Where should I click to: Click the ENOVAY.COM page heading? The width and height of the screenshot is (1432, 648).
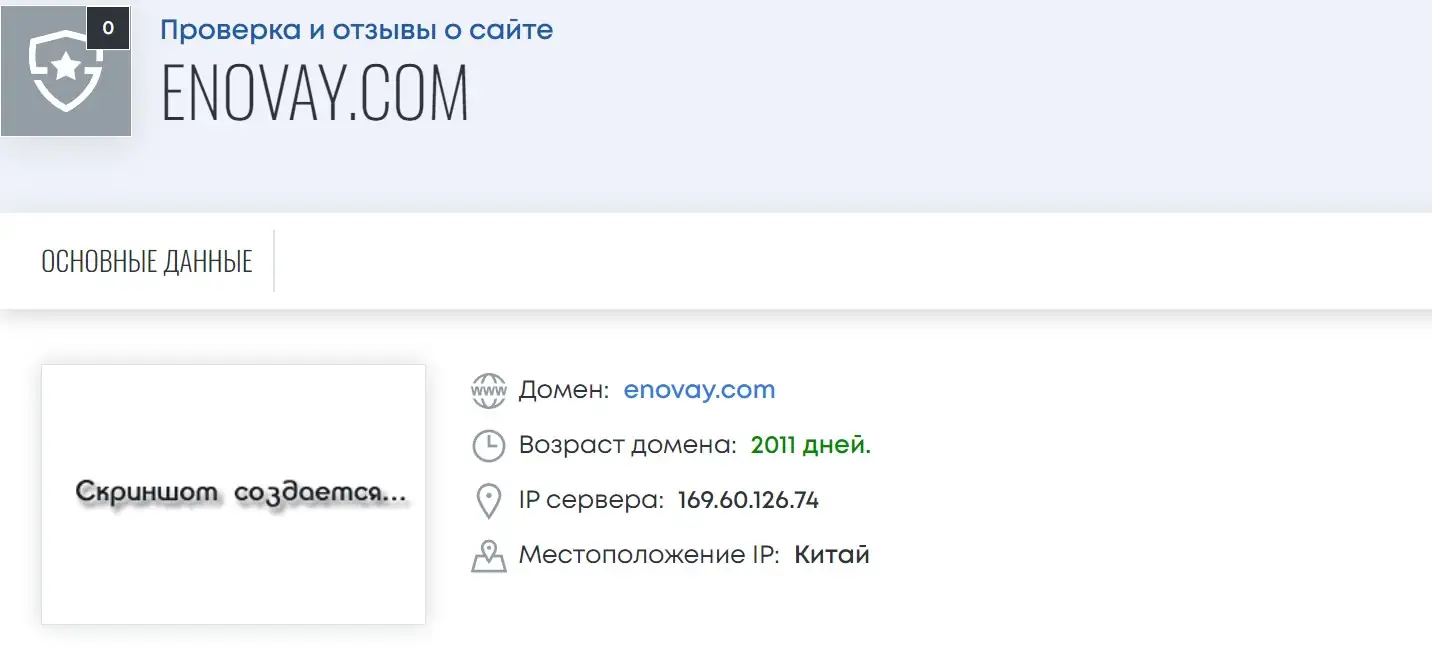[315, 96]
